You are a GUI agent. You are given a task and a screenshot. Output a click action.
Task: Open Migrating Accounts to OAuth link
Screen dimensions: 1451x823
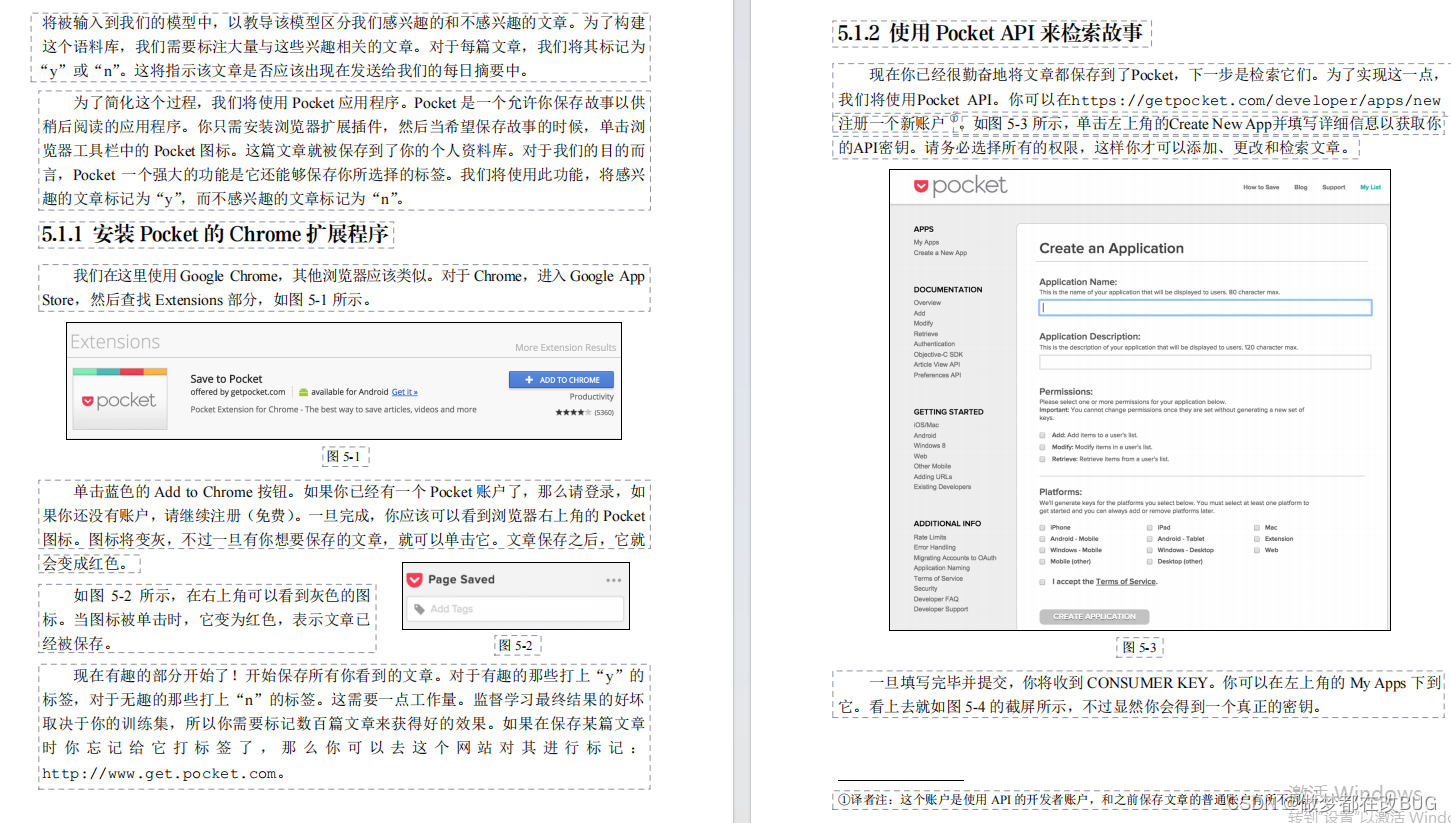955,558
